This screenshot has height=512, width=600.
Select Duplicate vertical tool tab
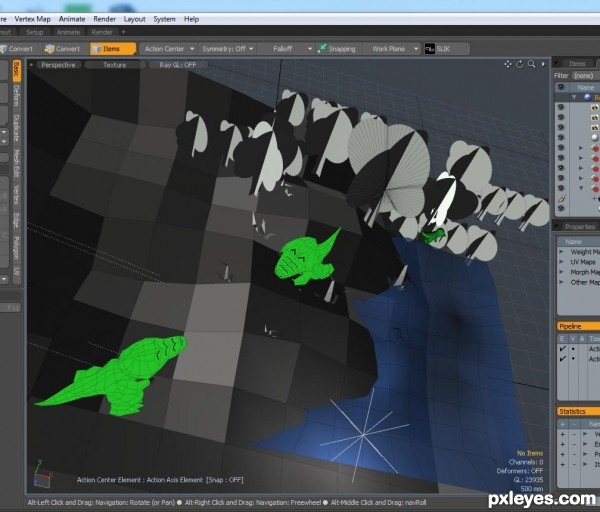(x=16, y=128)
